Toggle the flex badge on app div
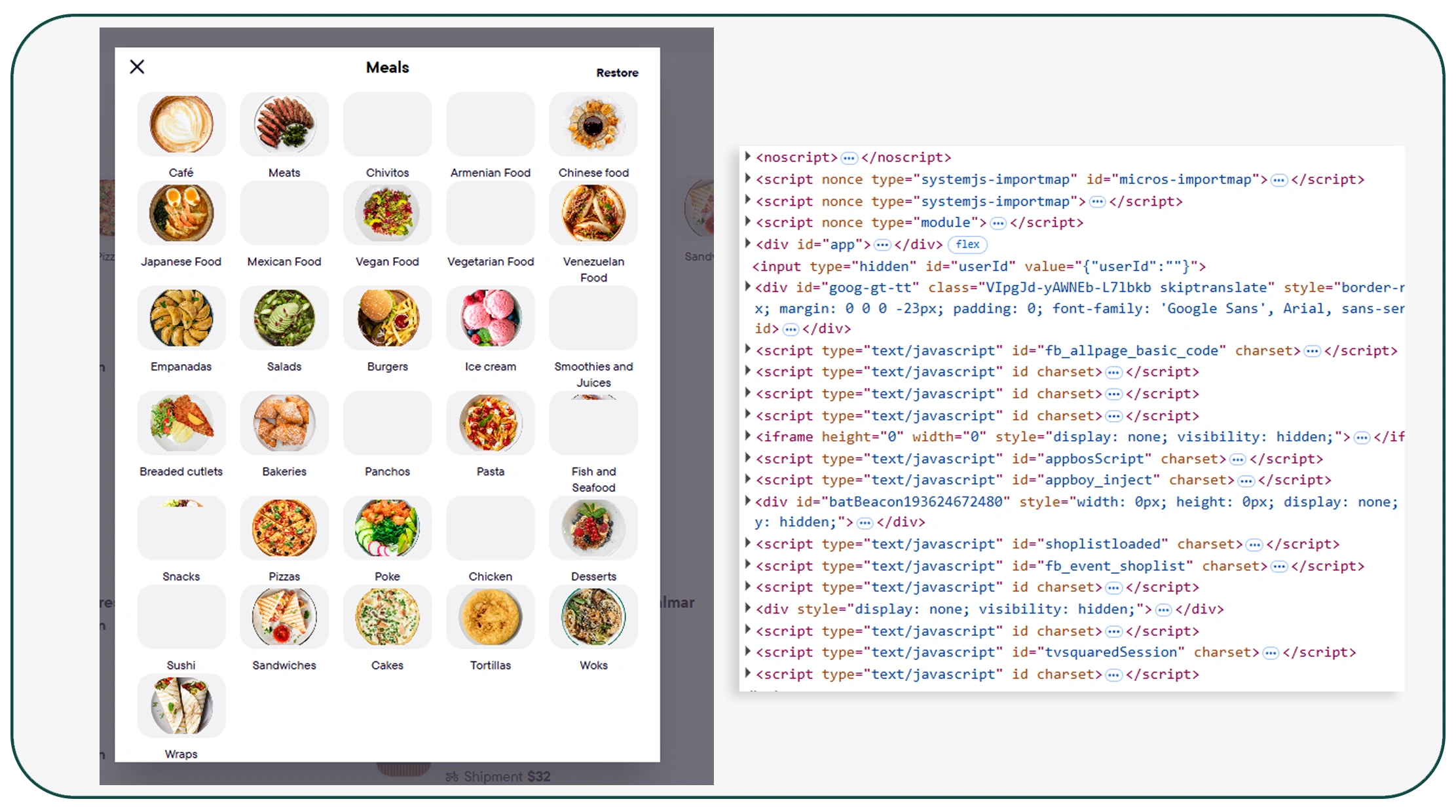The width and height of the screenshot is (1456, 812). click(967, 244)
